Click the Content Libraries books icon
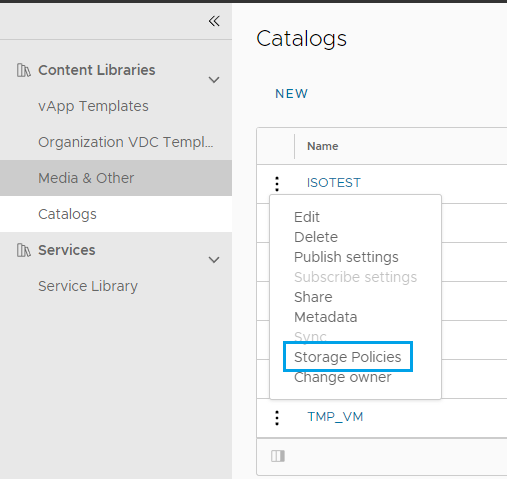 (24, 70)
